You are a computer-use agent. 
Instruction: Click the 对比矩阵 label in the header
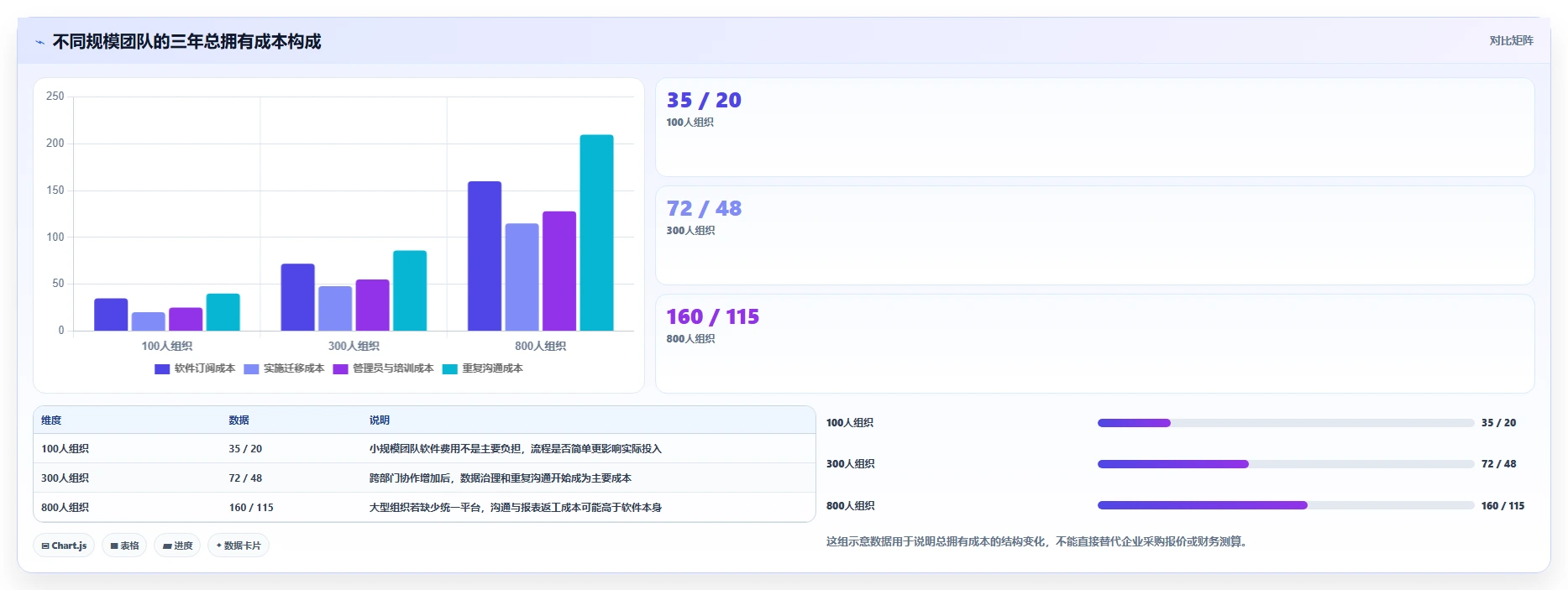(1511, 41)
